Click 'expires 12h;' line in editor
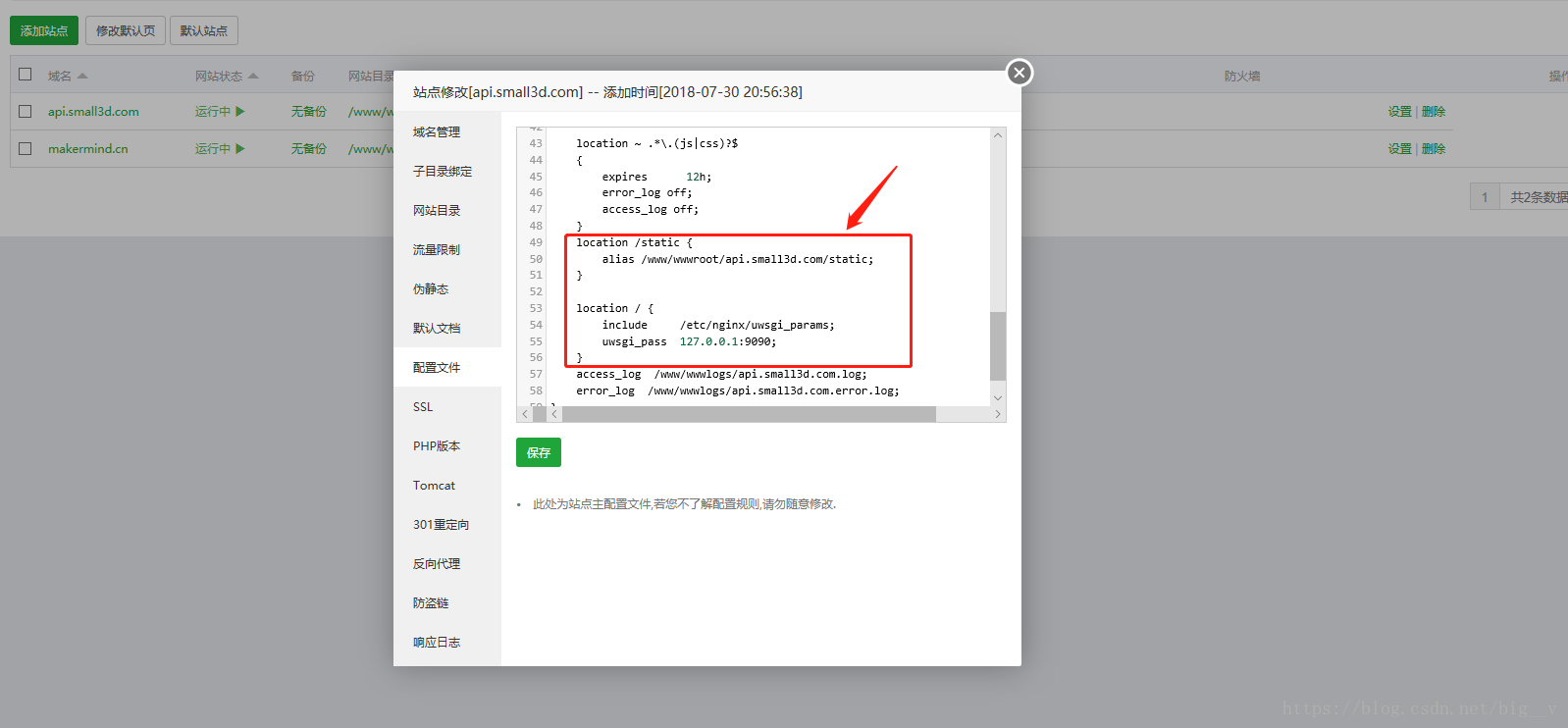Viewport: 1568px width, 728px height. click(656, 177)
